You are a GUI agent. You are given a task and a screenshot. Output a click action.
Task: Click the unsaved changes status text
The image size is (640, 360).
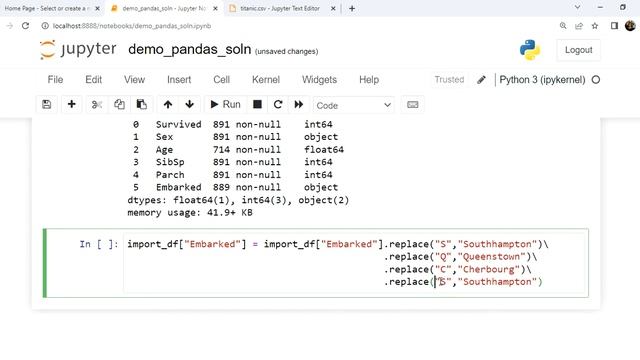tap(286, 51)
